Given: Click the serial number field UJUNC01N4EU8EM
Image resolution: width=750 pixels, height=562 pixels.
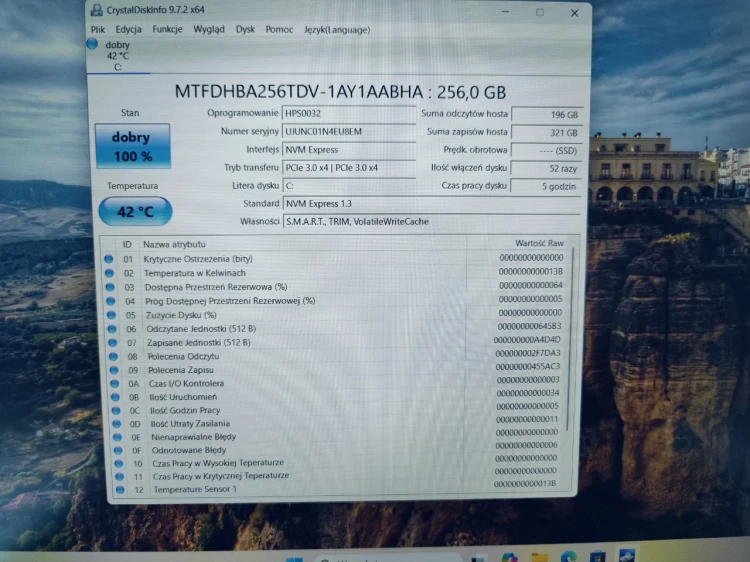Looking at the screenshot, I should (x=349, y=132).
